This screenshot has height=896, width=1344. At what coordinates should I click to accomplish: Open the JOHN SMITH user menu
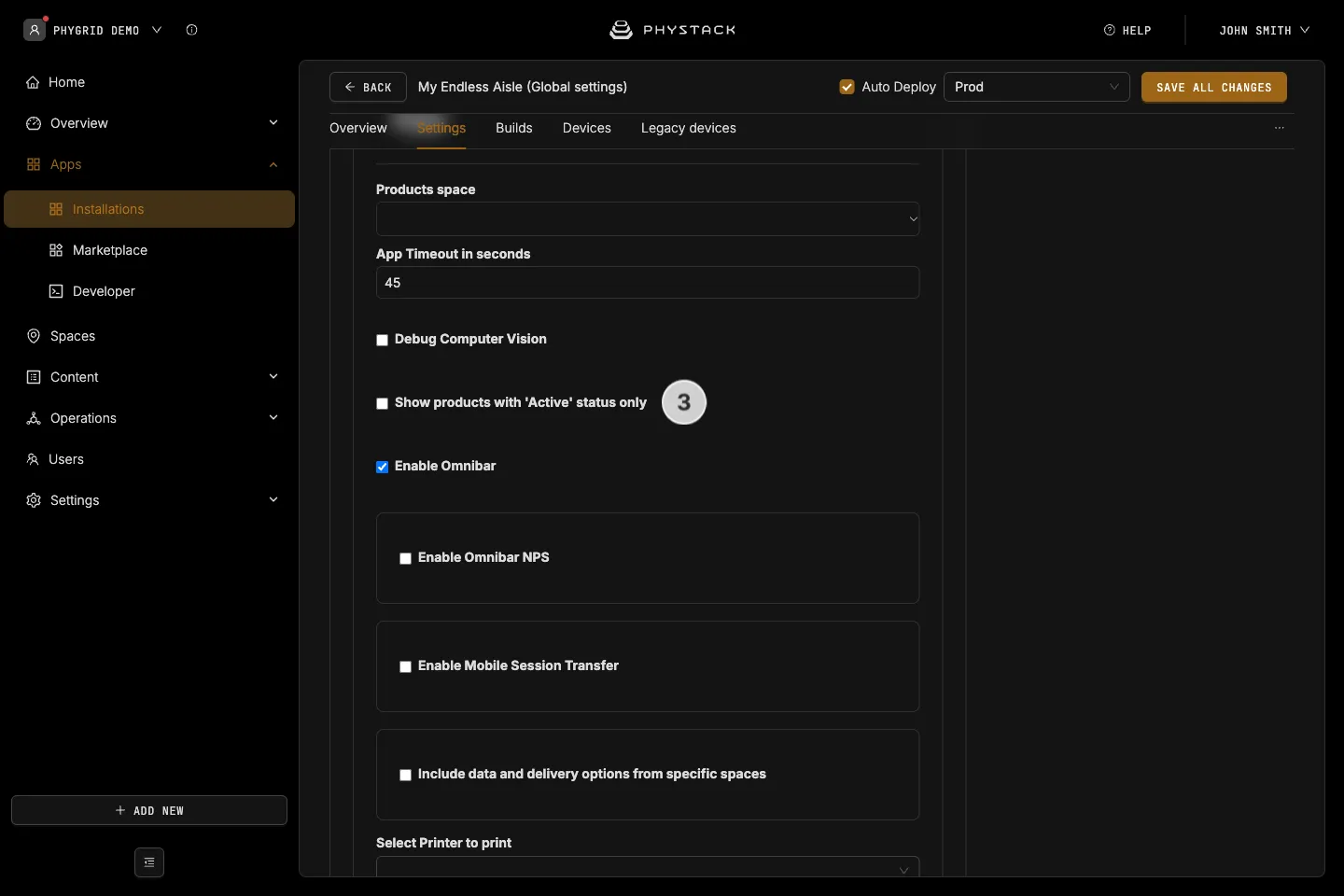tap(1264, 30)
